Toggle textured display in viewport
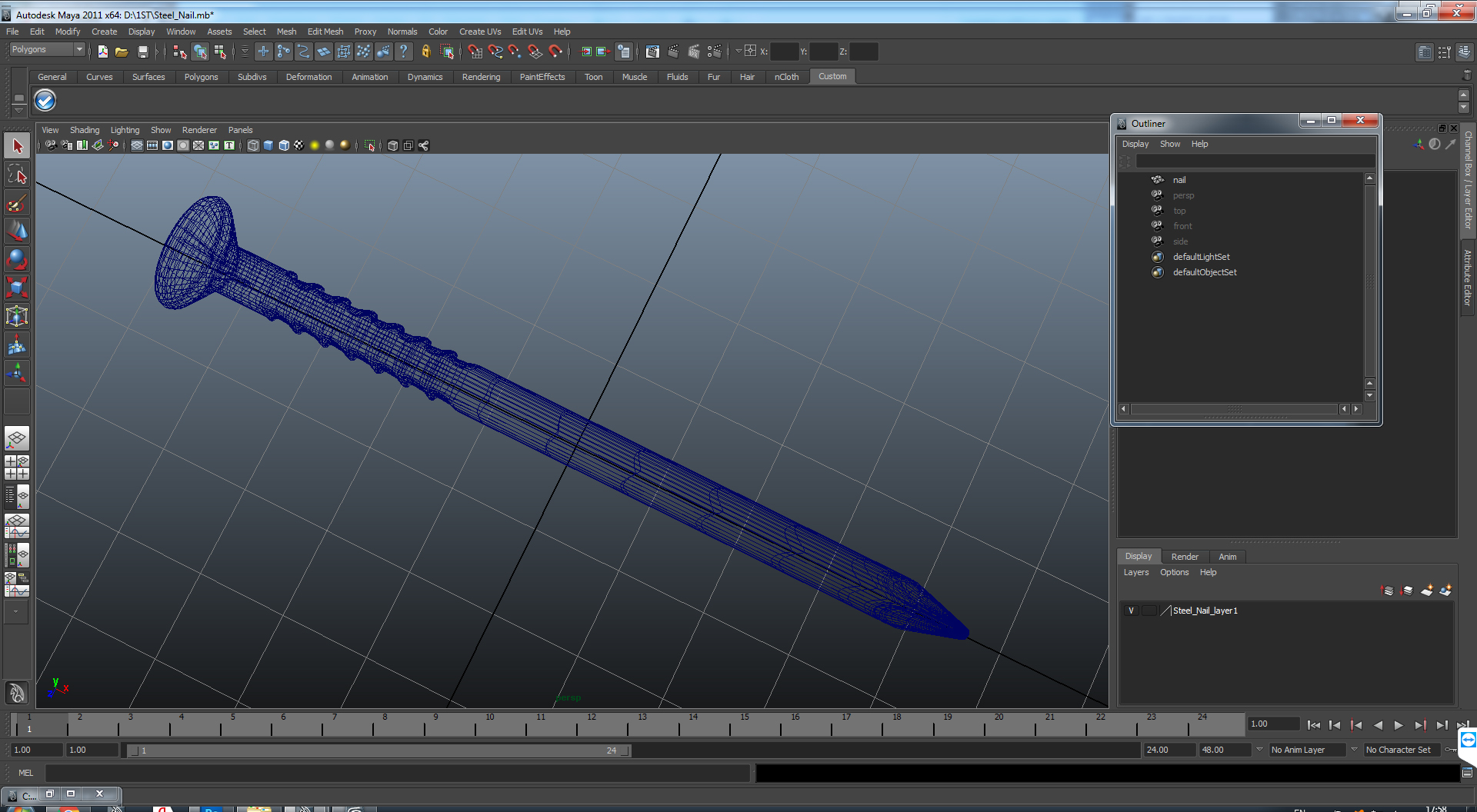 tap(299, 145)
